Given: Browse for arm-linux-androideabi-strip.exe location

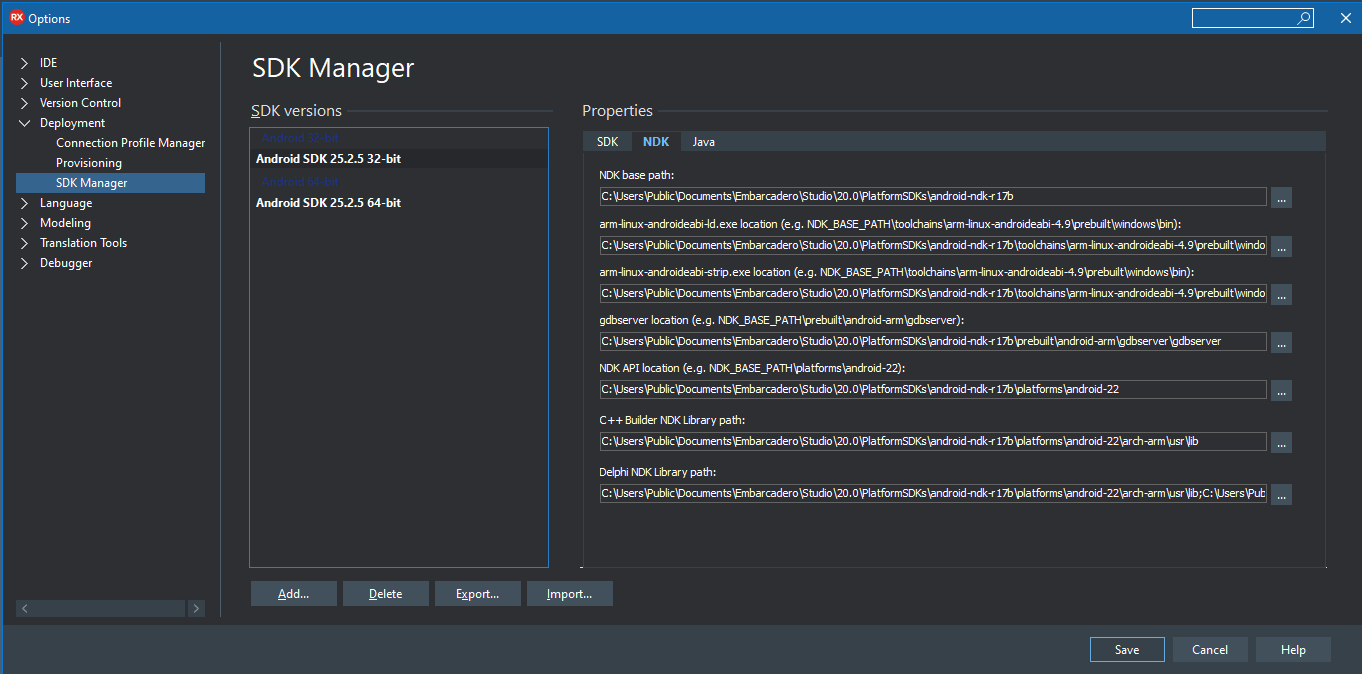Looking at the screenshot, I should pos(1282,294).
